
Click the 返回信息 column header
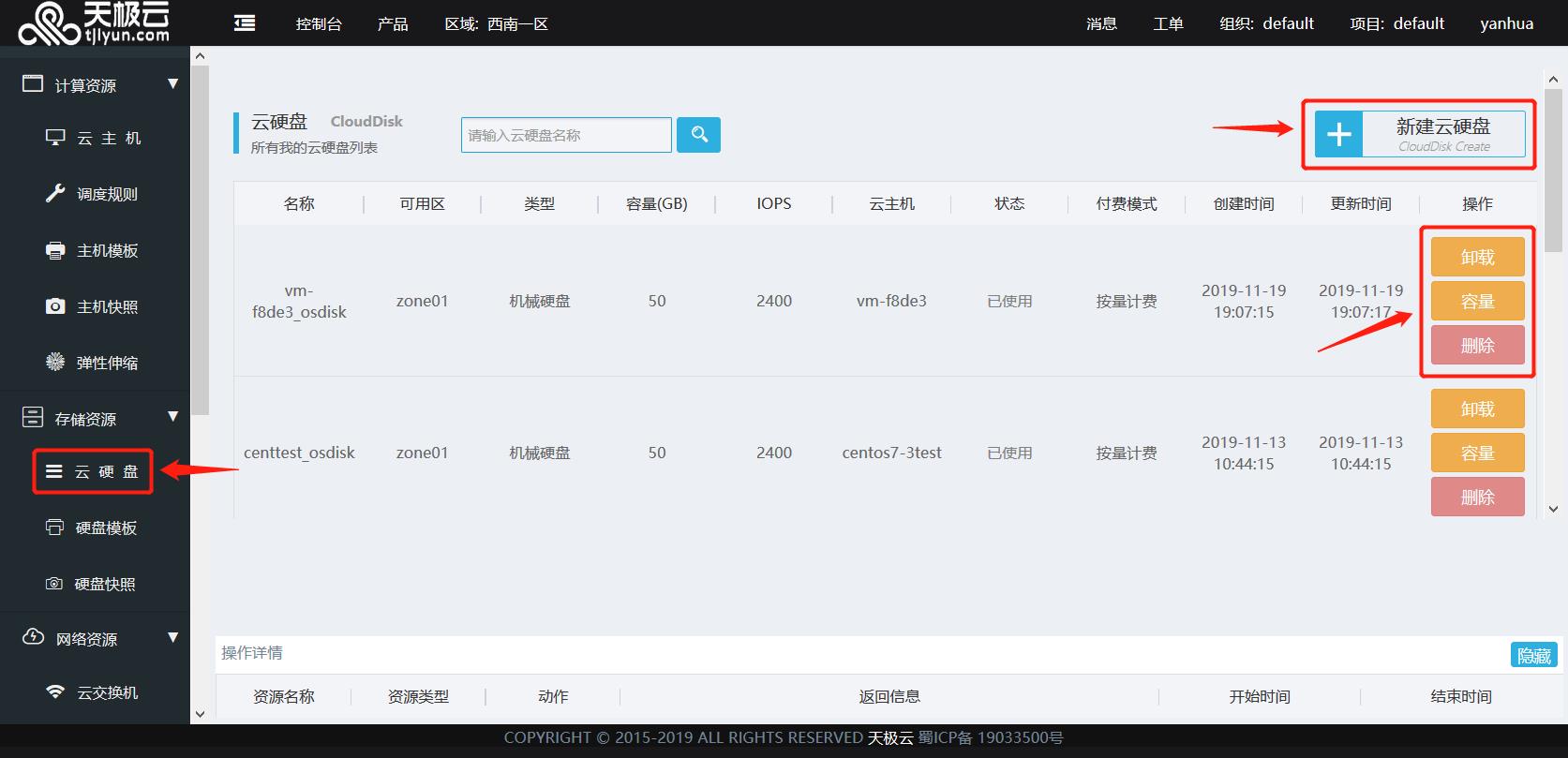point(889,696)
